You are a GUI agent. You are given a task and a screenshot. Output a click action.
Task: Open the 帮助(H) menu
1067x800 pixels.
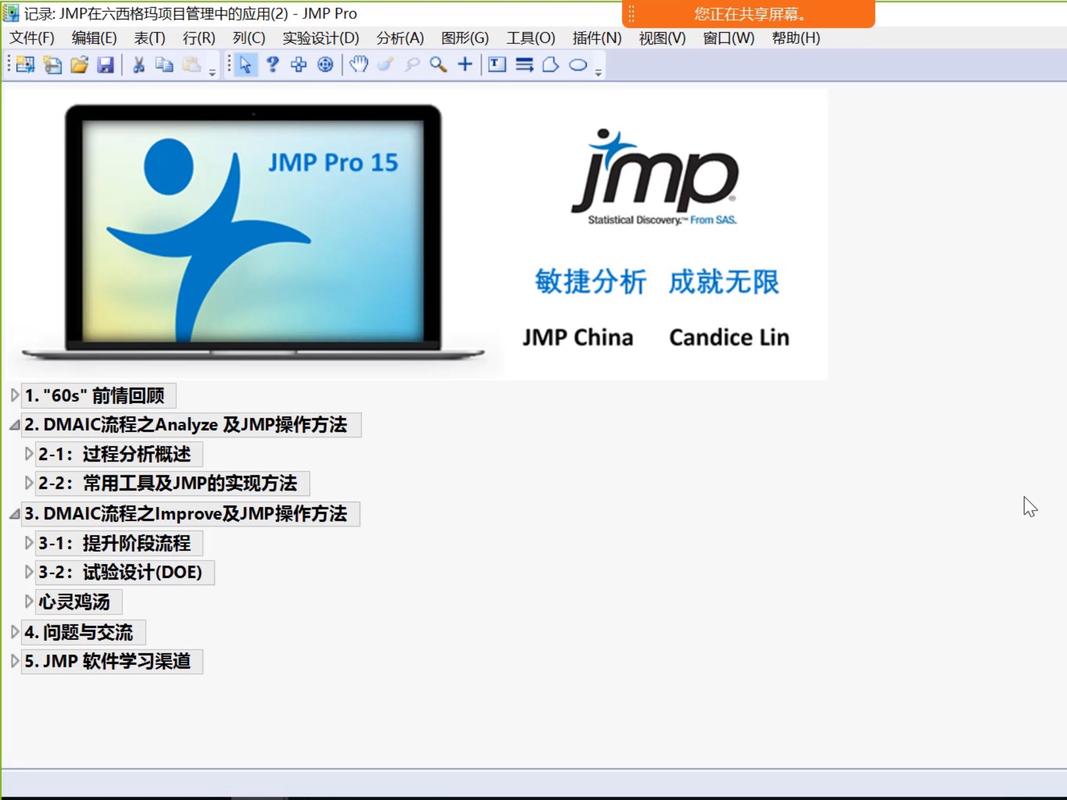[x=795, y=38]
